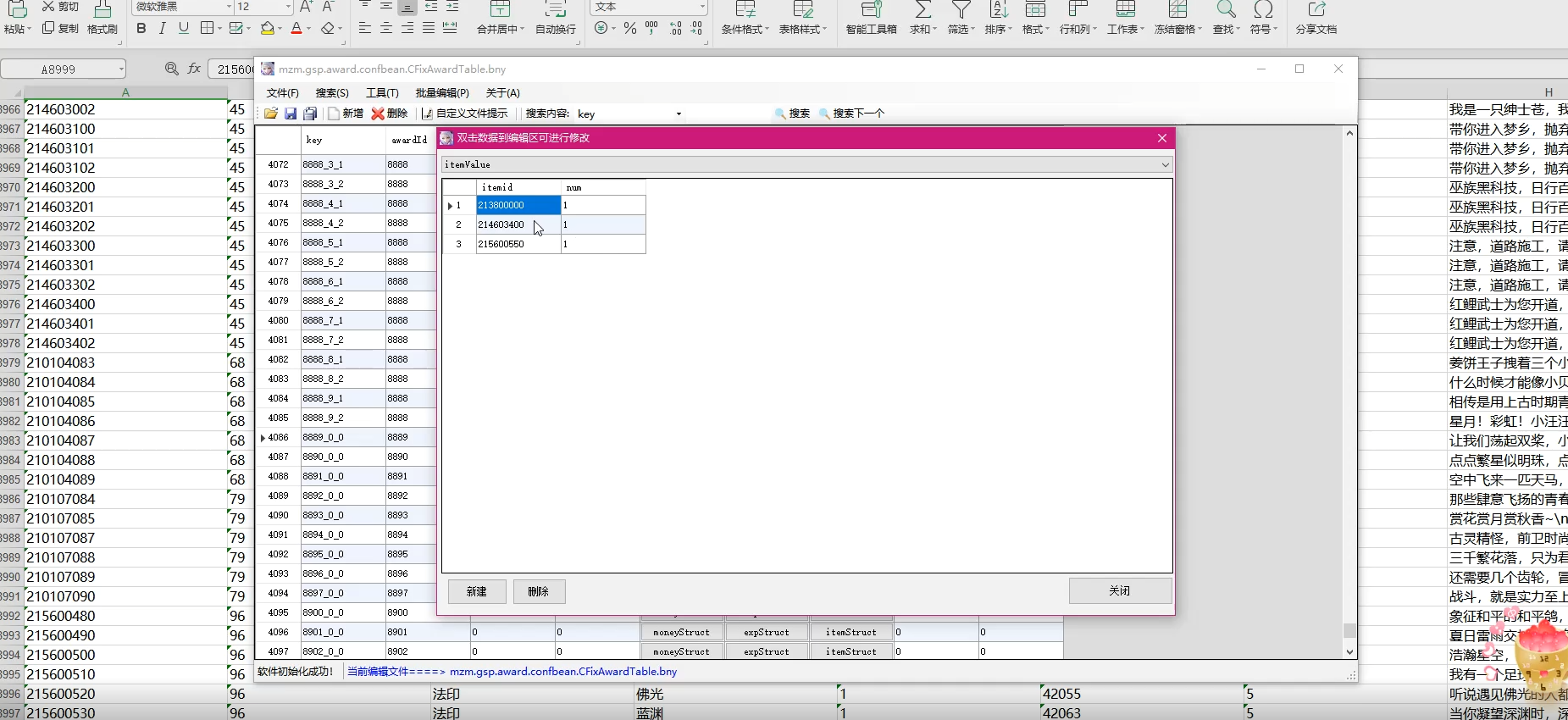
Task: Click 复制 copy in the ribbon
Action: pos(60,29)
